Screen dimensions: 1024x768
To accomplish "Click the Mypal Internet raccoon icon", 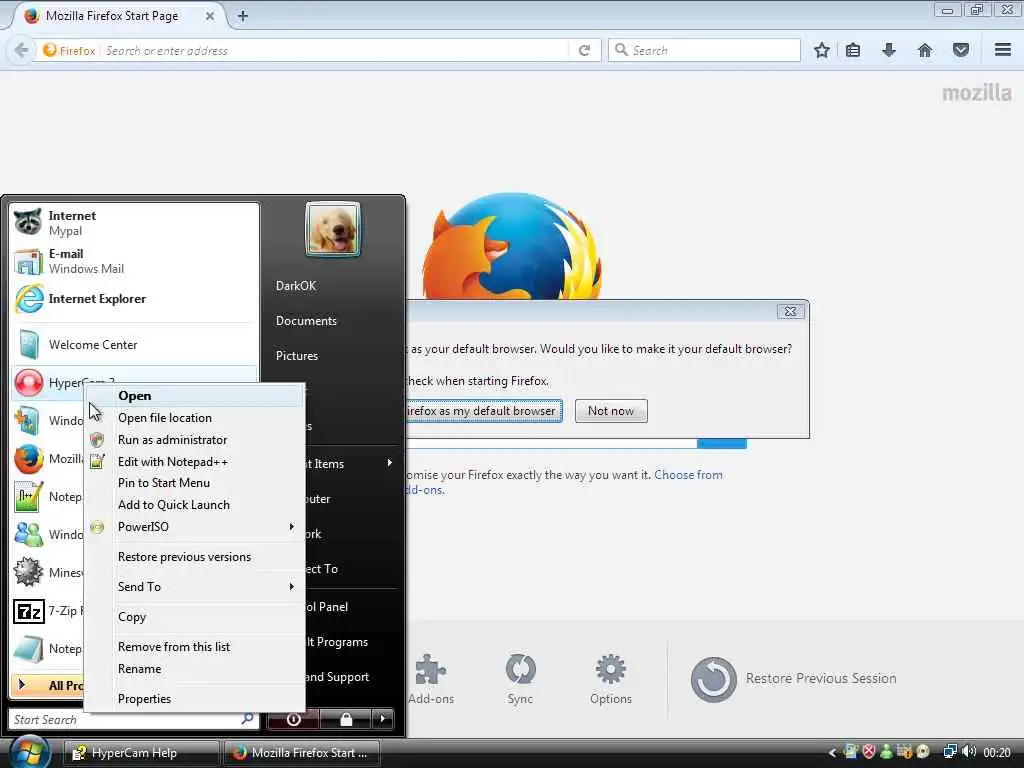I will coord(28,222).
